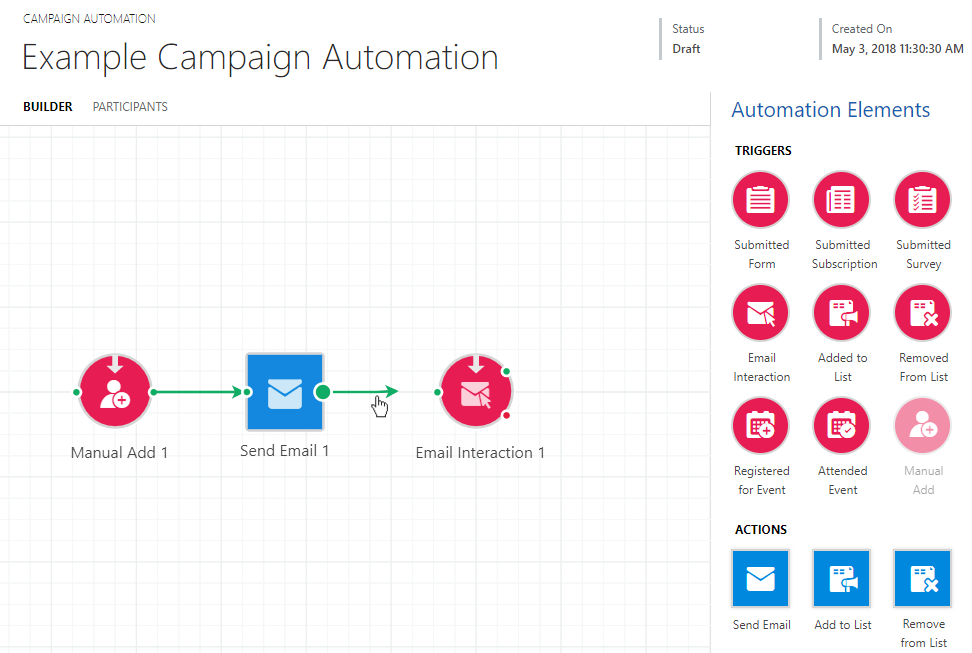This screenshot has height=653, width=972.
Task: Click the Campaign Automation breadcrumb text
Action: [89, 19]
